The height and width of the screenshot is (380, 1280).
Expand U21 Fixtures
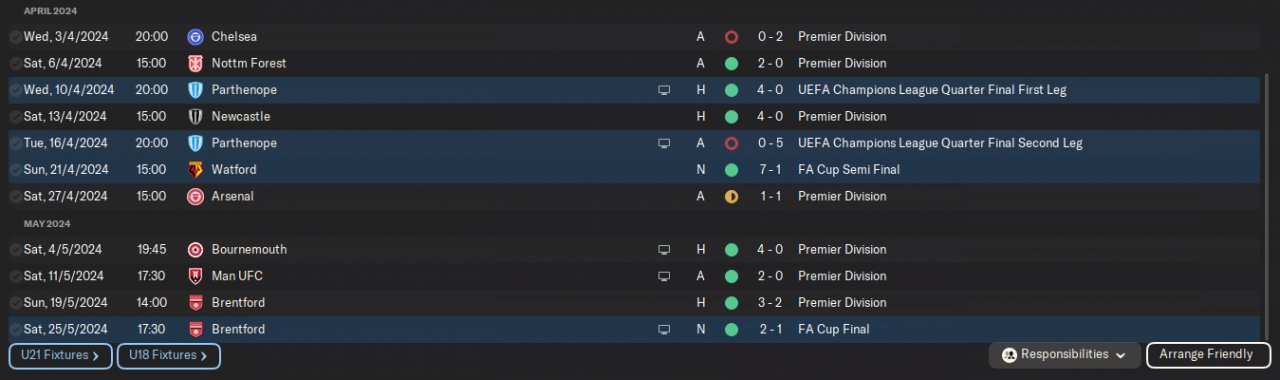[60, 355]
